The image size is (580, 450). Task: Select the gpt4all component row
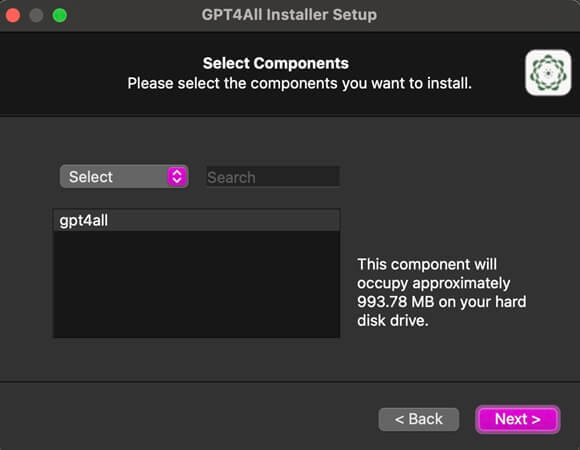tap(196, 220)
